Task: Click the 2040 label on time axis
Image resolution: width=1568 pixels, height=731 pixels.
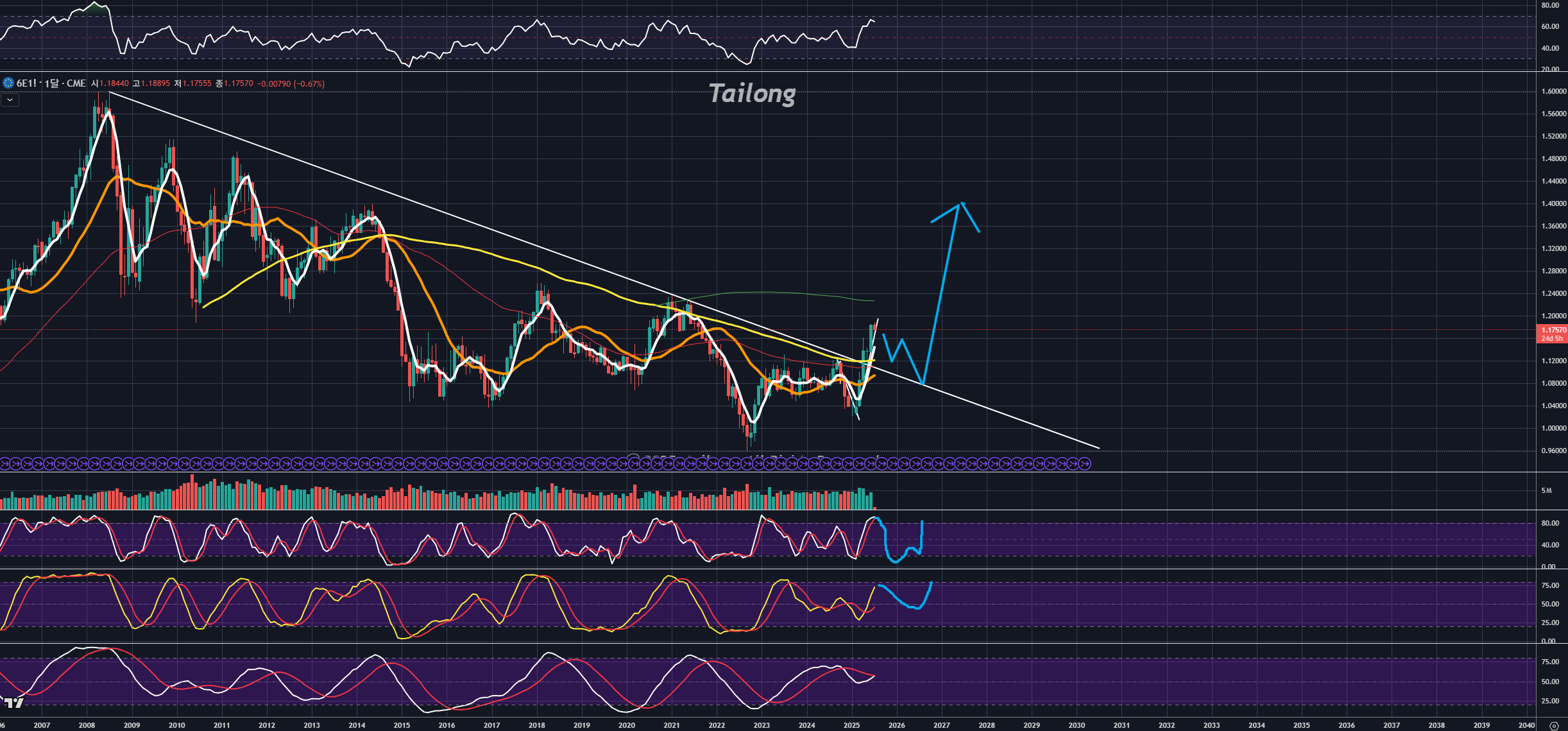Action: pos(1526,725)
